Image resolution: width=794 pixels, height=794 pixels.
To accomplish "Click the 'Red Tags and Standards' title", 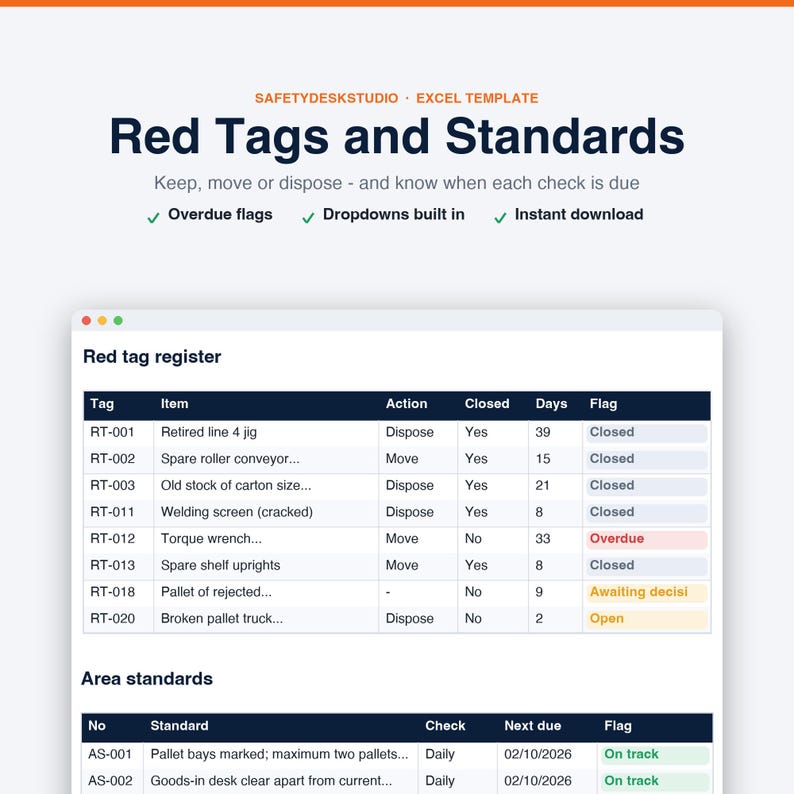I will [x=397, y=137].
